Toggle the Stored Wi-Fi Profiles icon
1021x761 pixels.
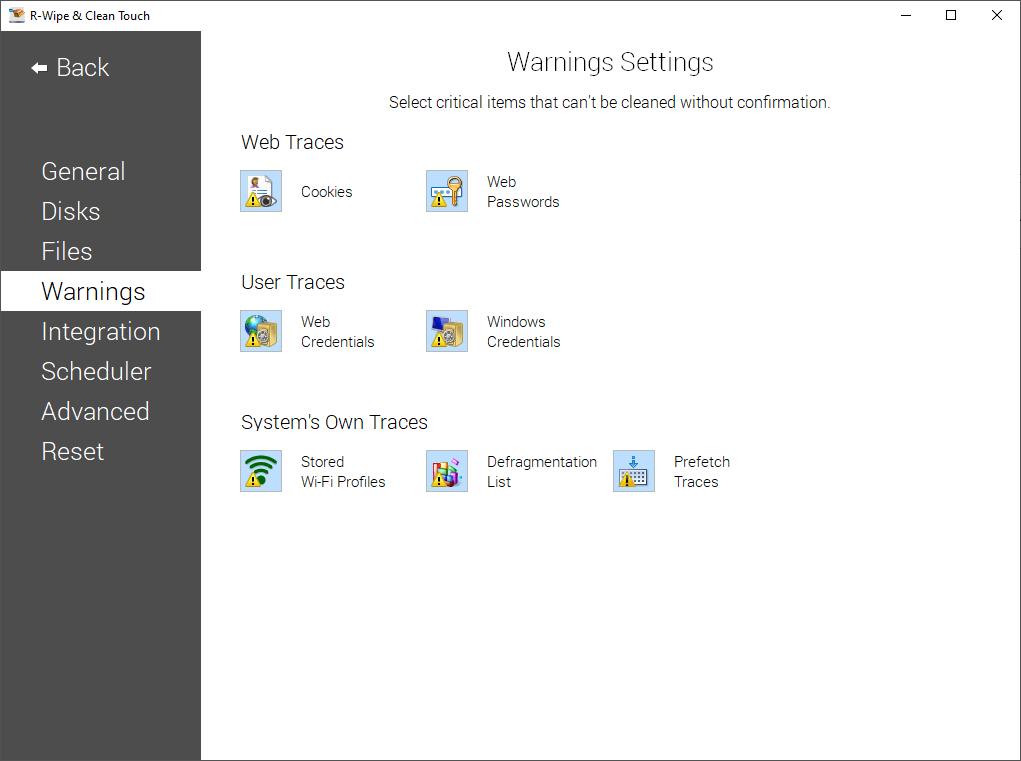[260, 471]
